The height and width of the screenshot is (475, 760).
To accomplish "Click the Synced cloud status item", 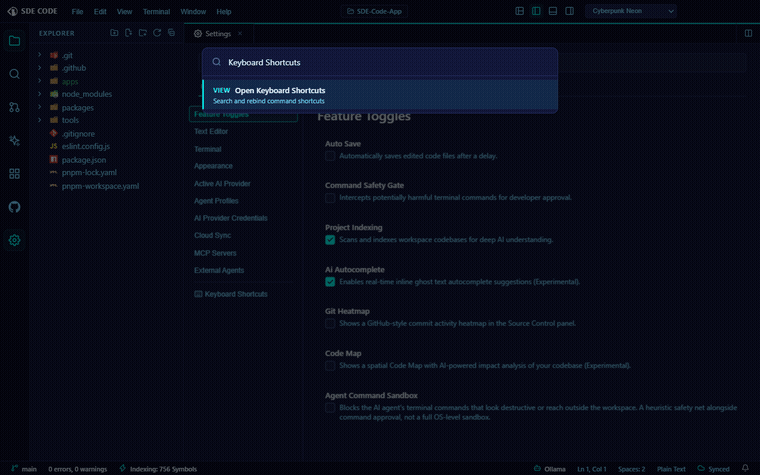I will click(x=713, y=469).
